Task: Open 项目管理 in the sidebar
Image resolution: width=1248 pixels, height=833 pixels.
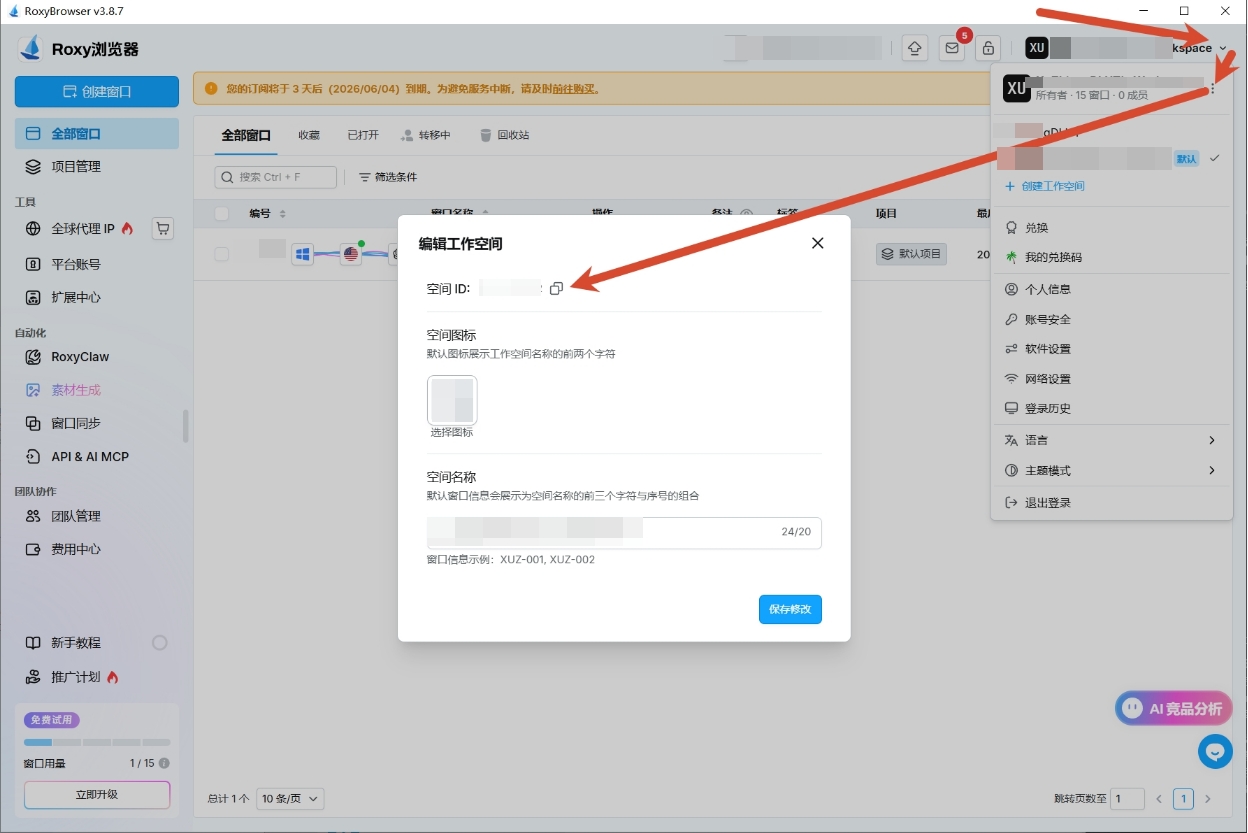Action: (x=97, y=167)
